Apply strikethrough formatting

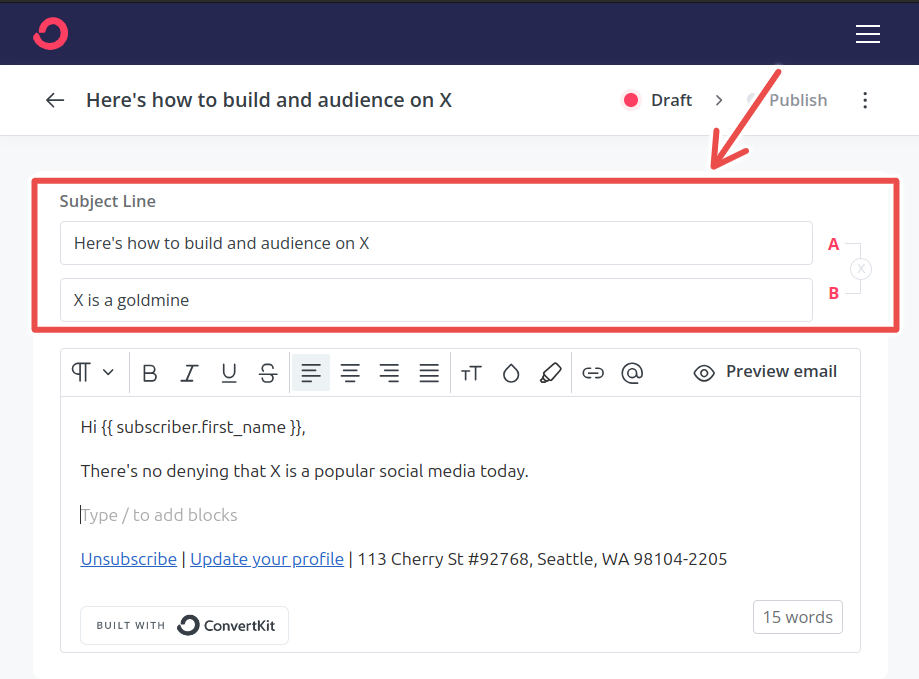[x=267, y=372]
